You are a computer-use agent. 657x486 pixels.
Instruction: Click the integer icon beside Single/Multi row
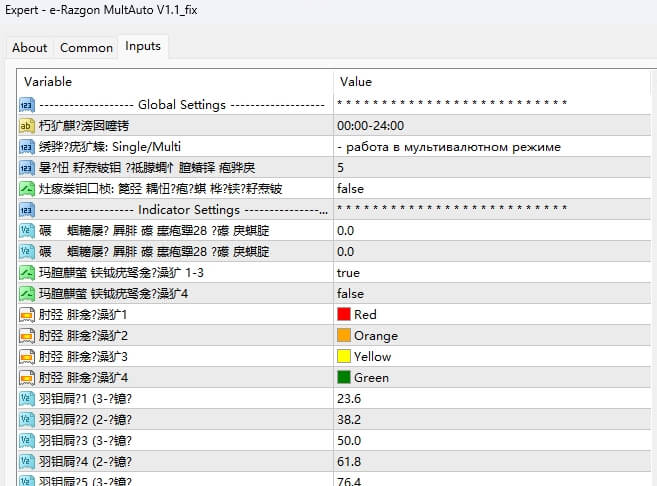coord(27,147)
